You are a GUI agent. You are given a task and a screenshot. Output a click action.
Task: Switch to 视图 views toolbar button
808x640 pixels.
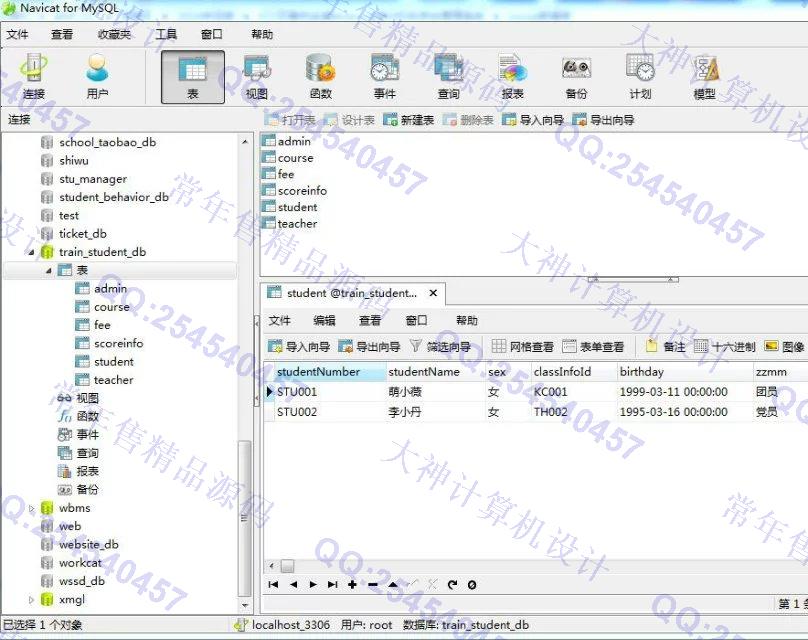click(x=256, y=77)
